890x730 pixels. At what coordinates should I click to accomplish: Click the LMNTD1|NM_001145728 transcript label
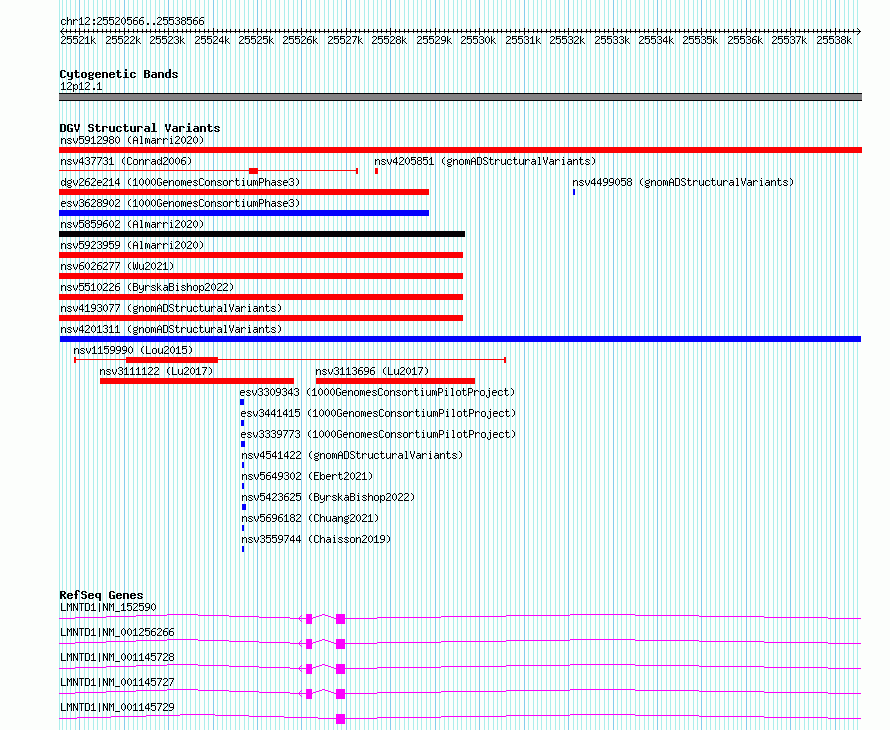point(117,657)
